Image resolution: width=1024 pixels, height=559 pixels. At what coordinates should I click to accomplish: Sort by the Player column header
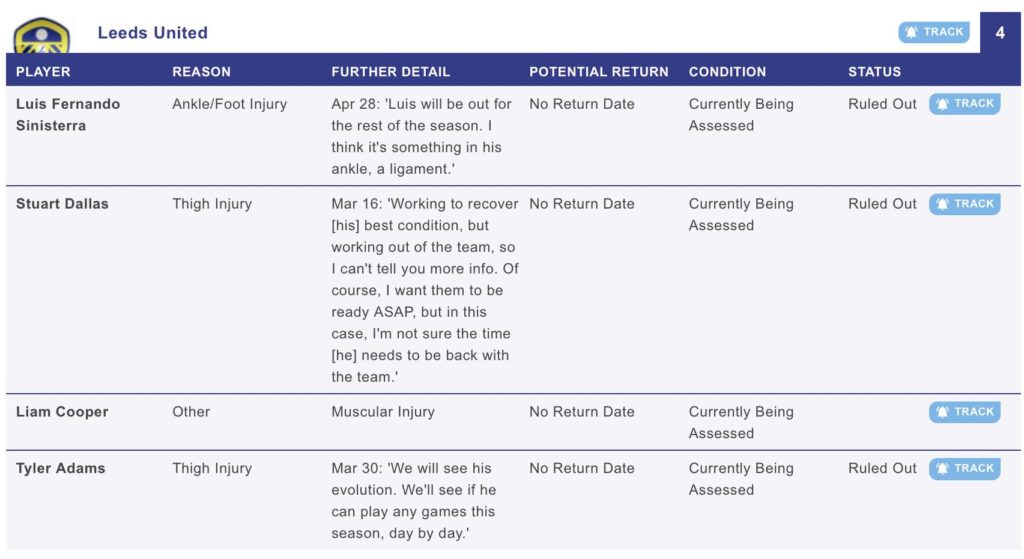43,72
